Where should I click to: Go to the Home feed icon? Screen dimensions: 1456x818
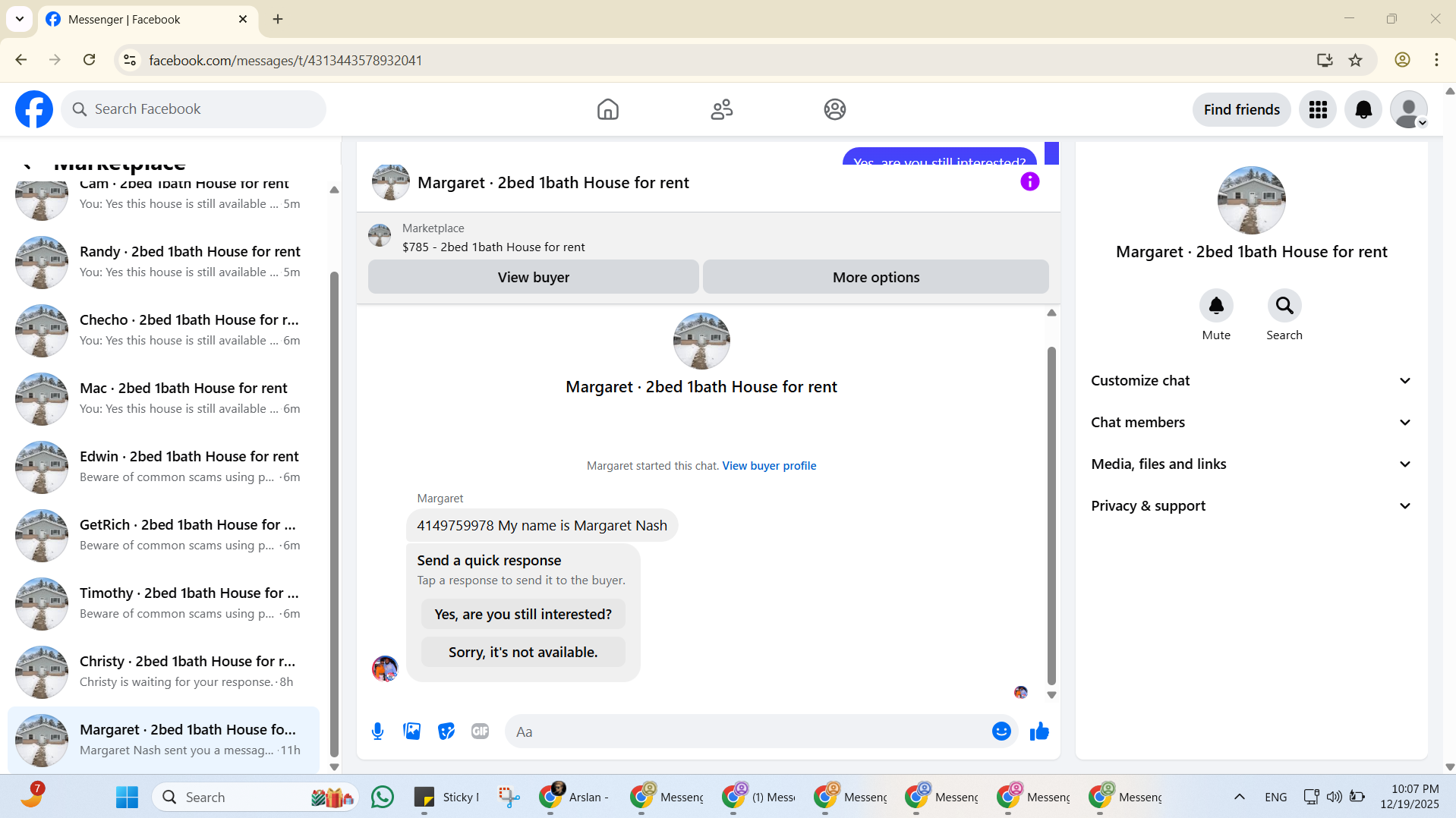coord(608,109)
